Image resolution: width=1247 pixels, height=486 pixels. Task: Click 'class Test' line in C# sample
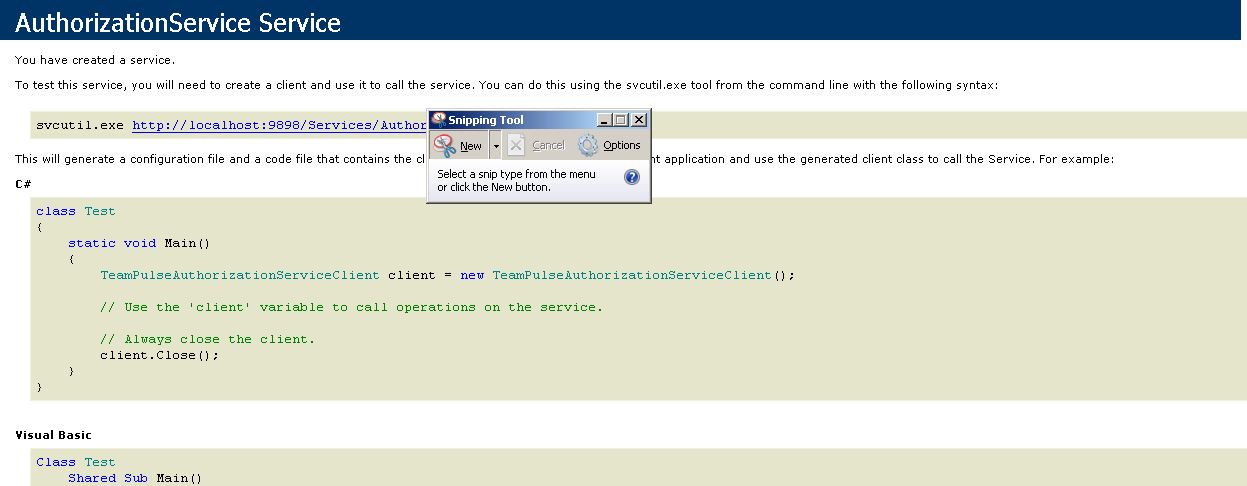[x=75, y=211]
